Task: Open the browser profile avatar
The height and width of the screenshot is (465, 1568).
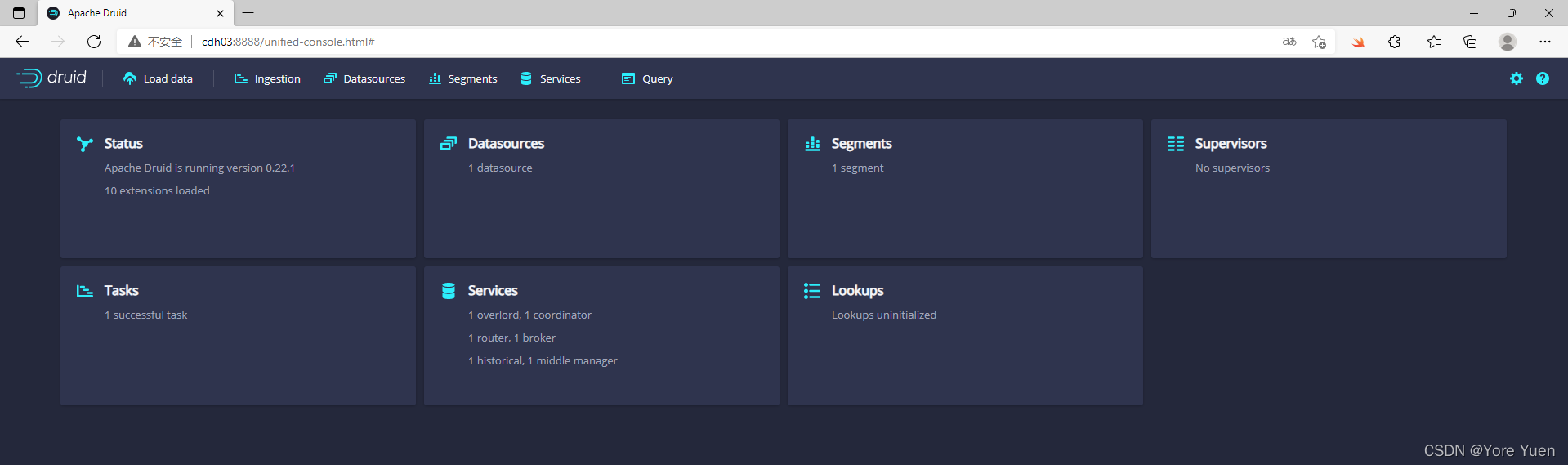Action: click(x=1508, y=42)
